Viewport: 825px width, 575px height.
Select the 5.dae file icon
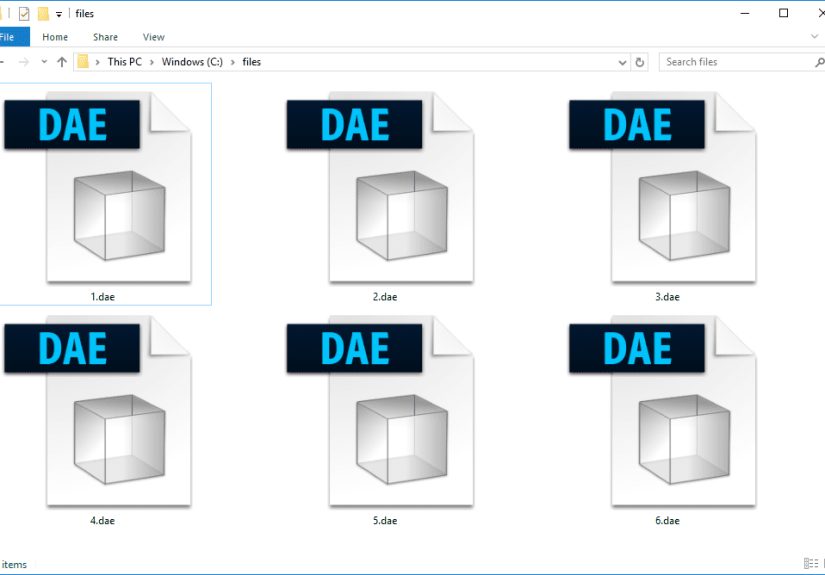(x=380, y=411)
